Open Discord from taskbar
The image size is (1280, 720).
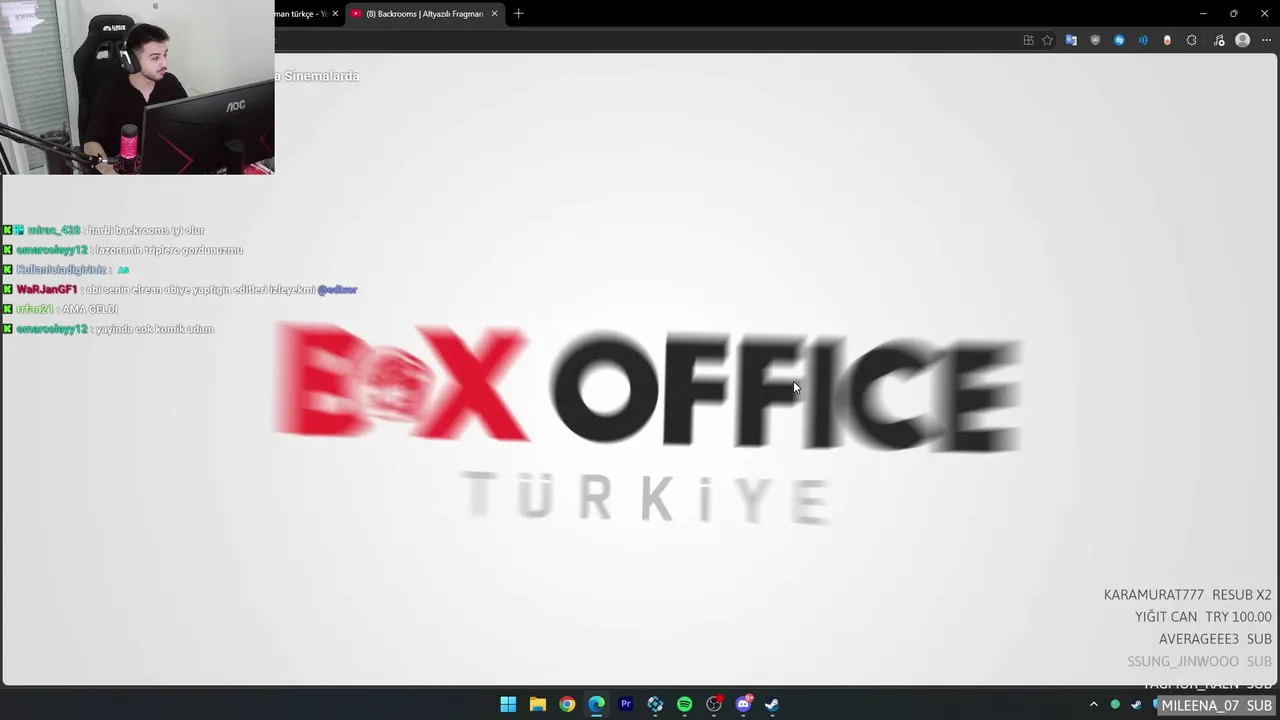743,704
